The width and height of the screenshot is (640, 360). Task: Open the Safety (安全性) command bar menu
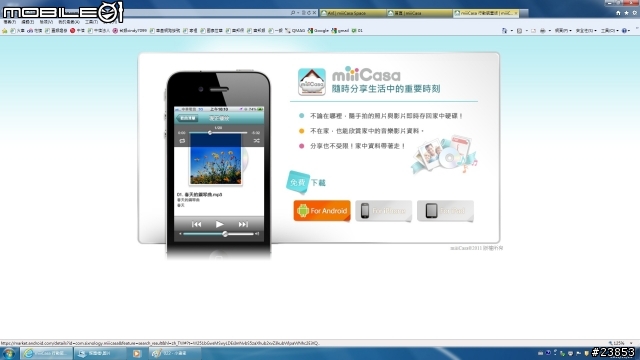coord(586,31)
